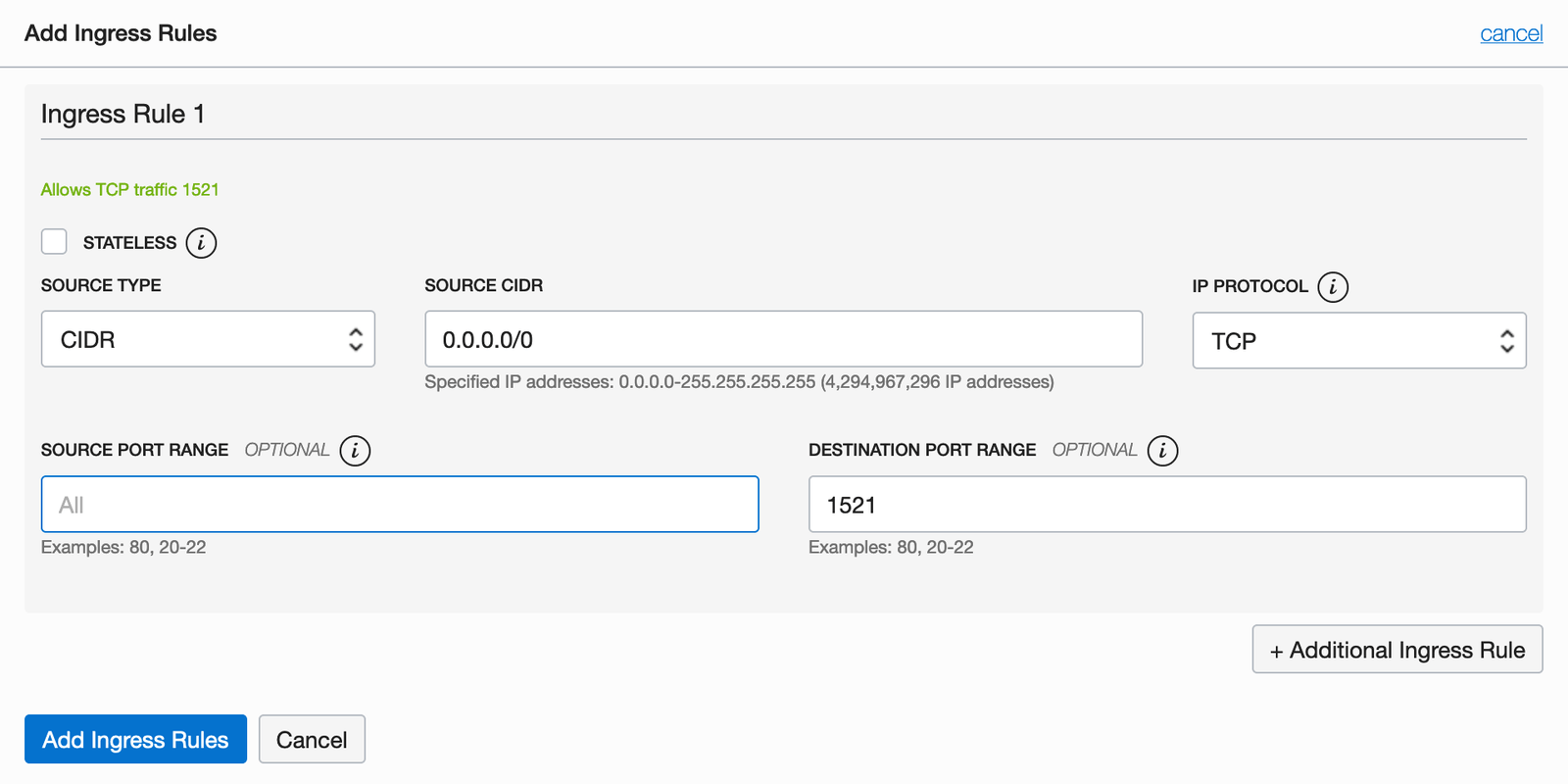Click the Source CIDR field containing 0.0.0.0/0
The image size is (1568, 784).
coord(783,340)
